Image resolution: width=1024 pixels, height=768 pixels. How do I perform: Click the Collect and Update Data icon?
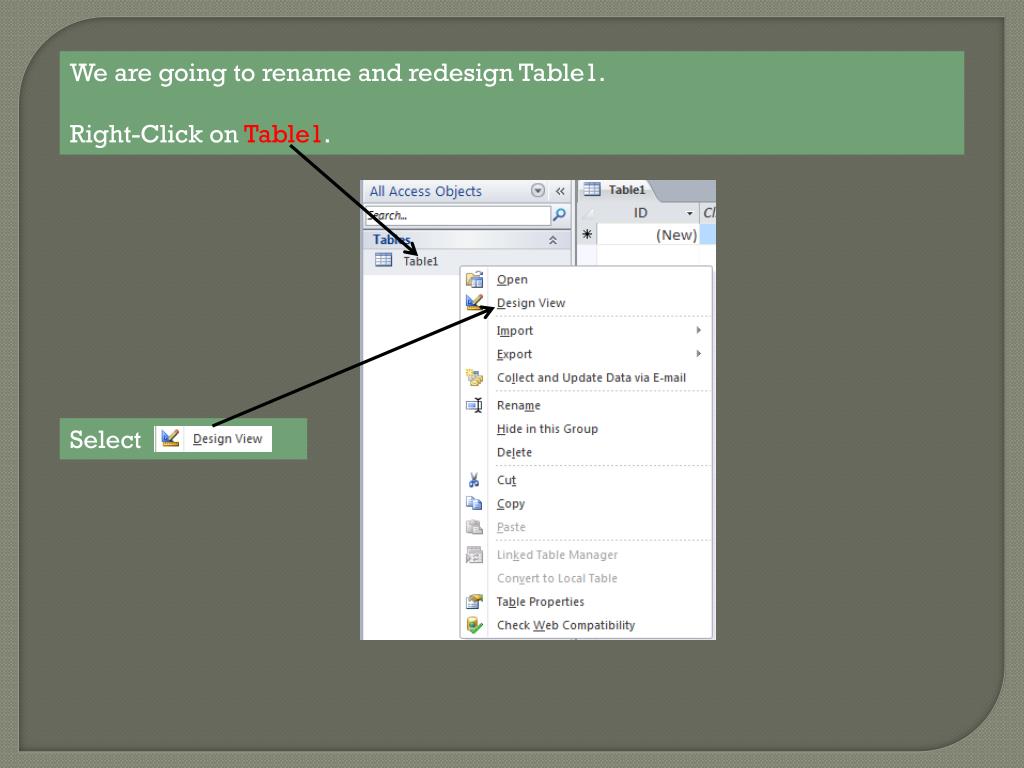point(474,377)
